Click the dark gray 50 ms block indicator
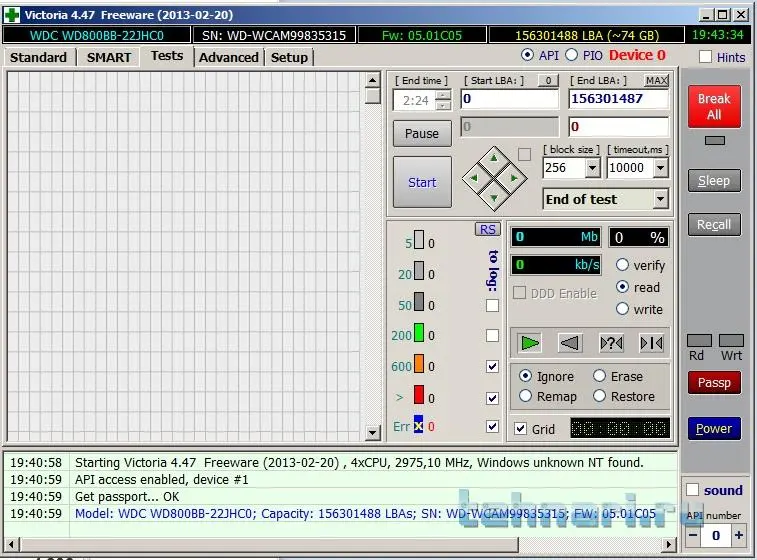The width and height of the screenshot is (757, 560). coord(419,302)
